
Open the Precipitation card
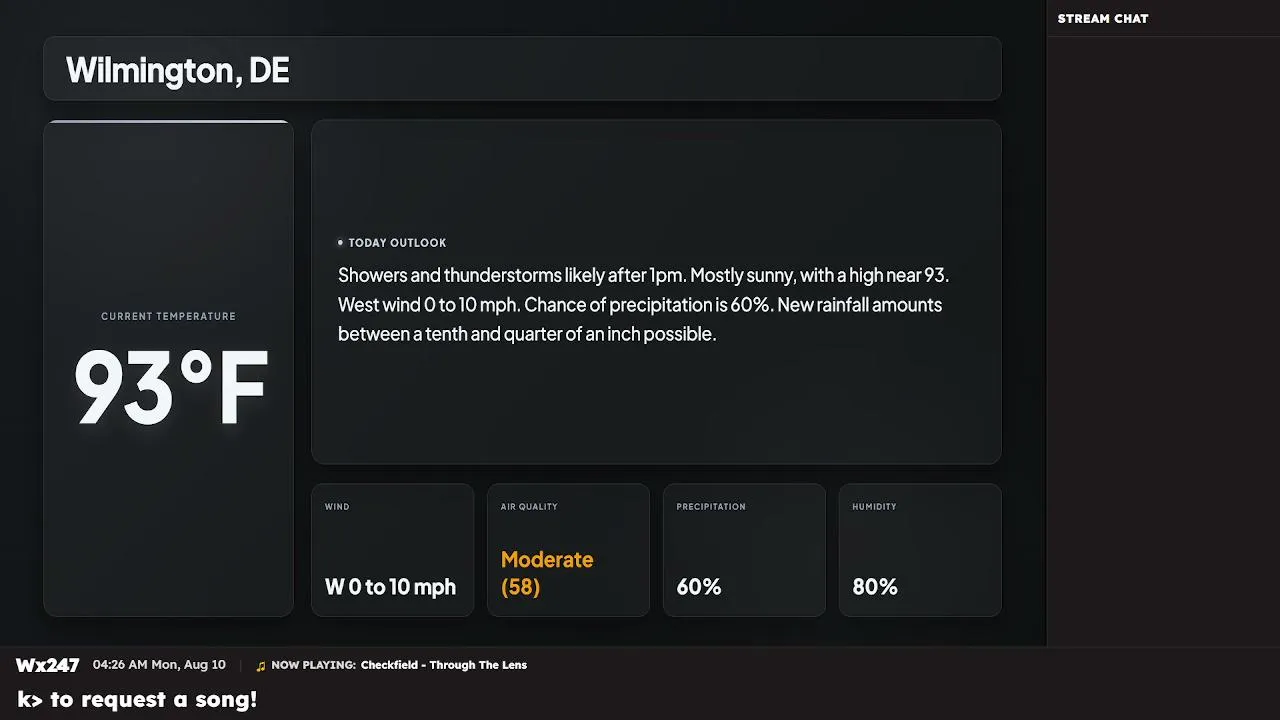tap(744, 550)
